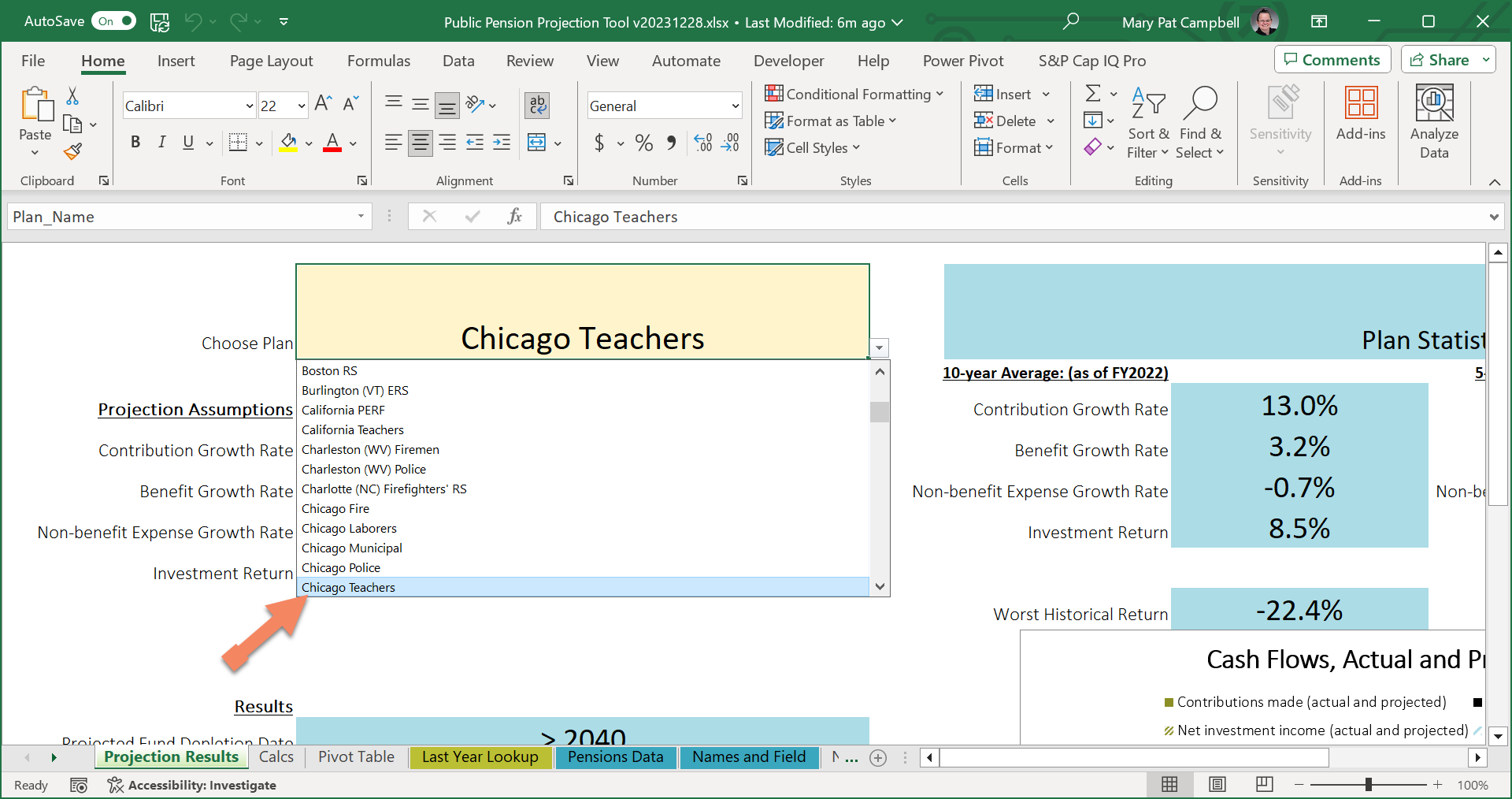
Task: Open the Name Box dropdown arrow
Action: point(361,216)
